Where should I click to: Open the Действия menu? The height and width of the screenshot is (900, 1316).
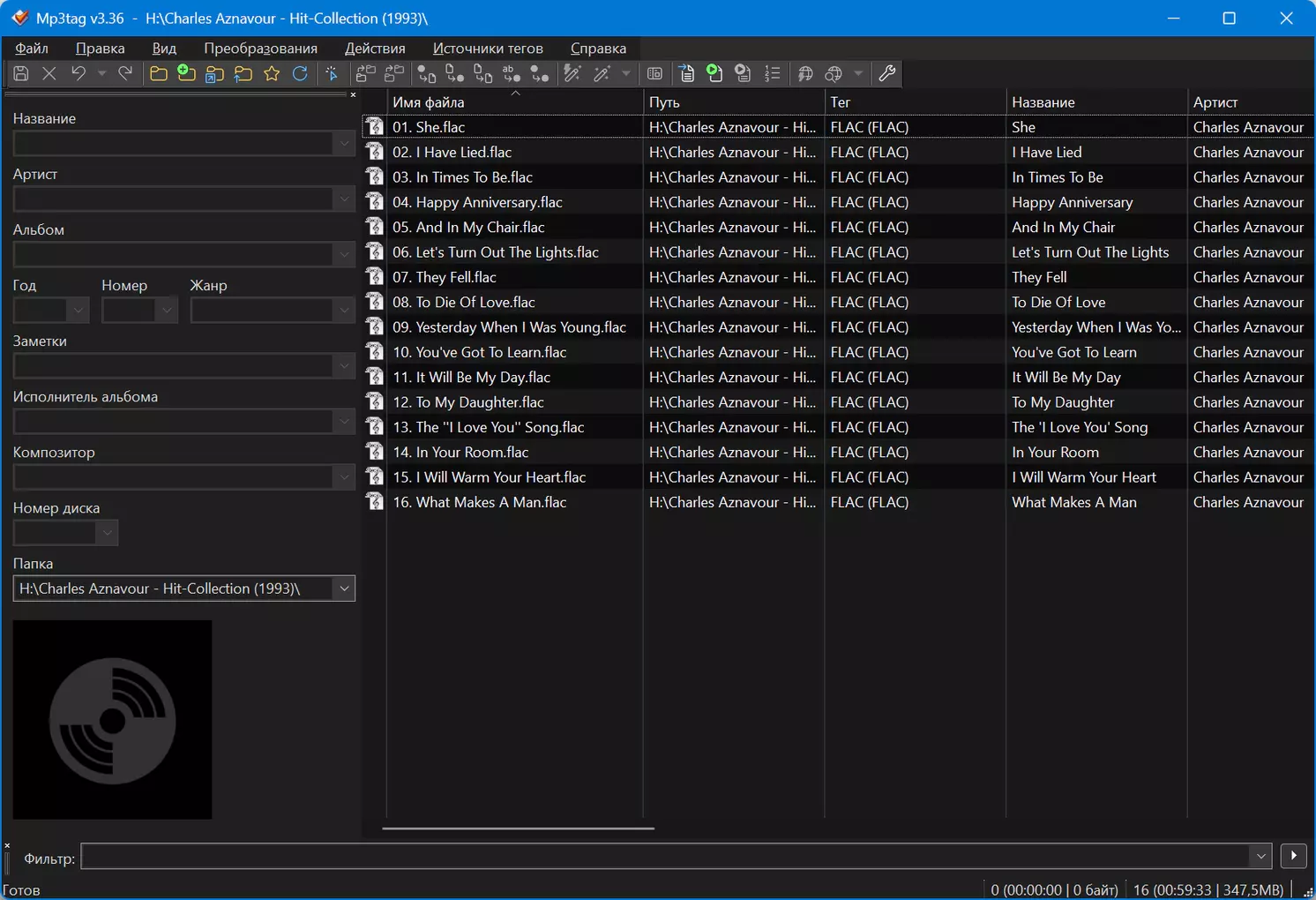pos(375,49)
